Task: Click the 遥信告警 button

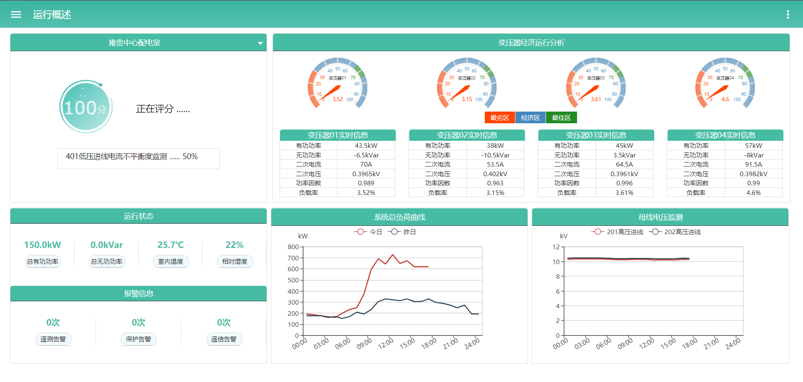Action: pos(224,339)
